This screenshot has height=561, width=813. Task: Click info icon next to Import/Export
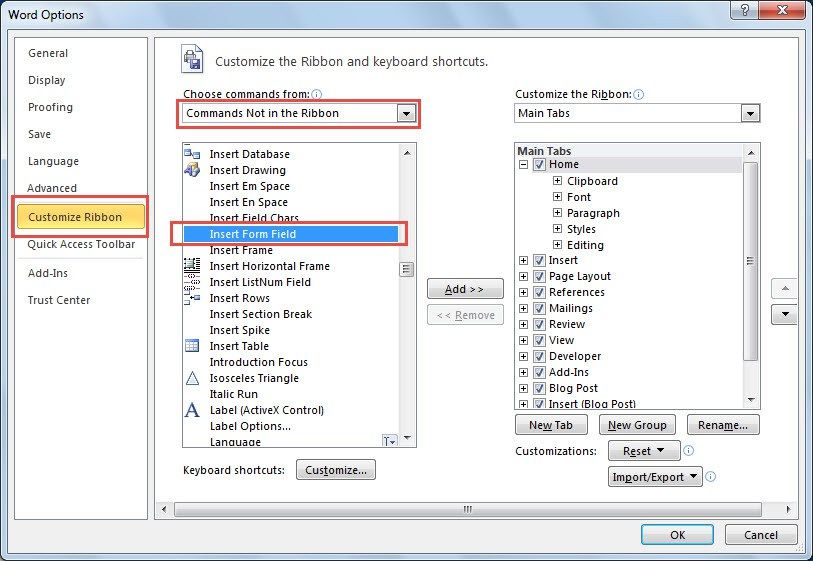click(x=711, y=476)
